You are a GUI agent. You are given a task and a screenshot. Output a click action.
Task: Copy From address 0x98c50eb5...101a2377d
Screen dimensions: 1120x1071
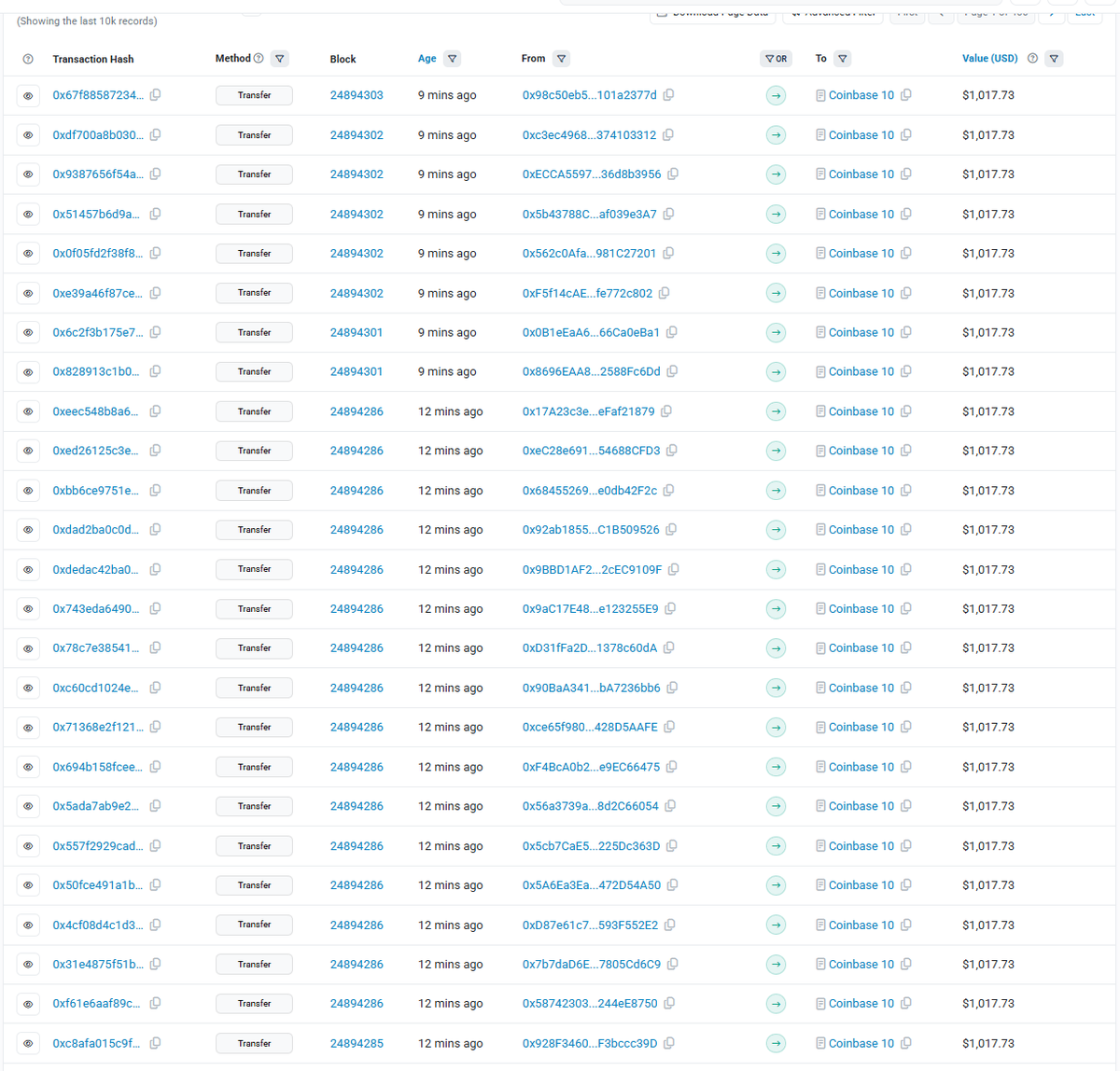668,95
